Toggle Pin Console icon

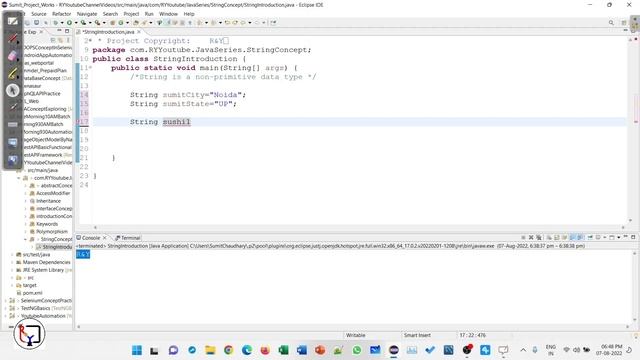pyautogui.click(x=590, y=237)
